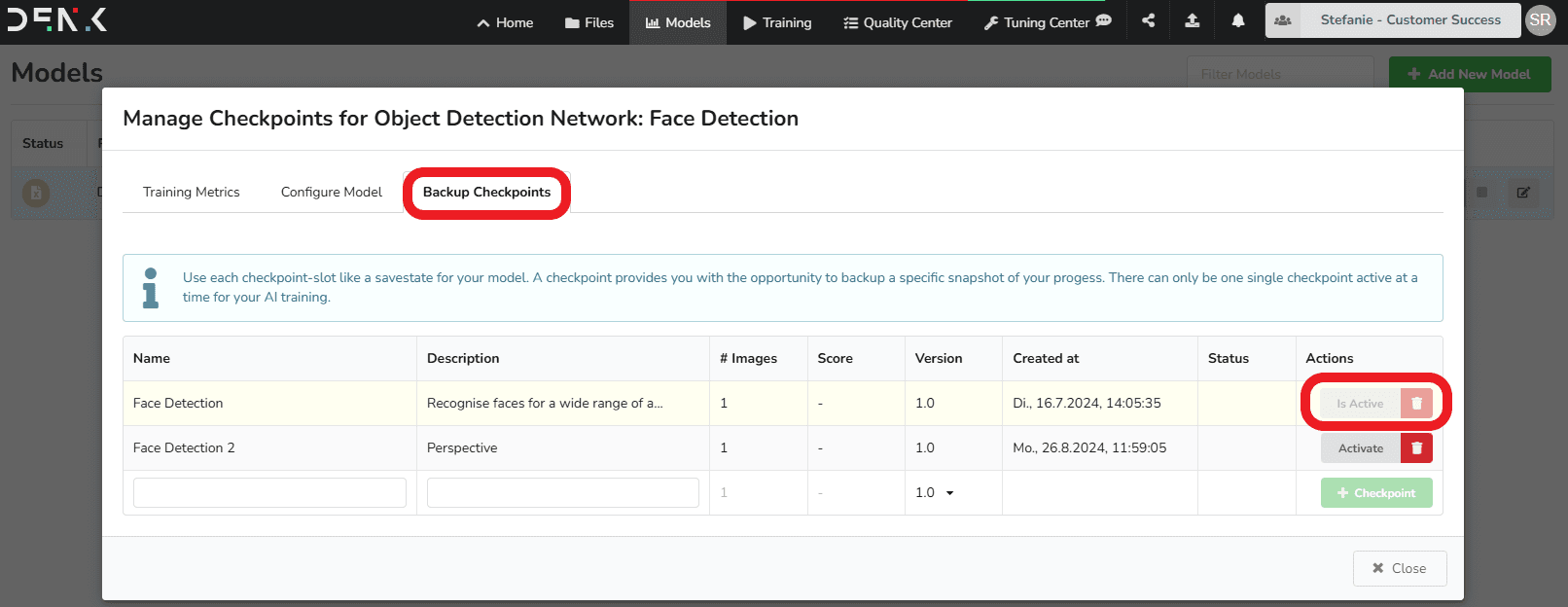The image size is (1568, 607).
Task: Open Stefanie - Customer Success workspace selector
Action: point(1410,20)
